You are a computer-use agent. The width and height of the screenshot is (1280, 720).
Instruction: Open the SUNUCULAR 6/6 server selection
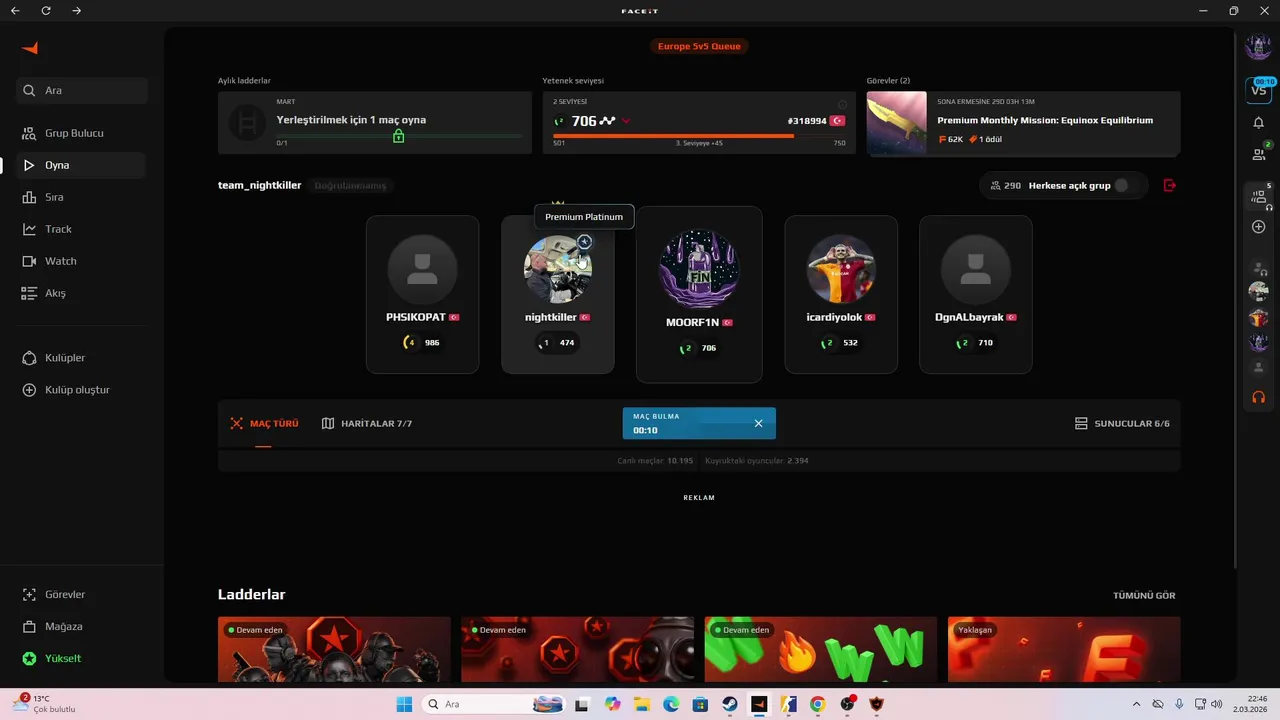click(x=1122, y=423)
